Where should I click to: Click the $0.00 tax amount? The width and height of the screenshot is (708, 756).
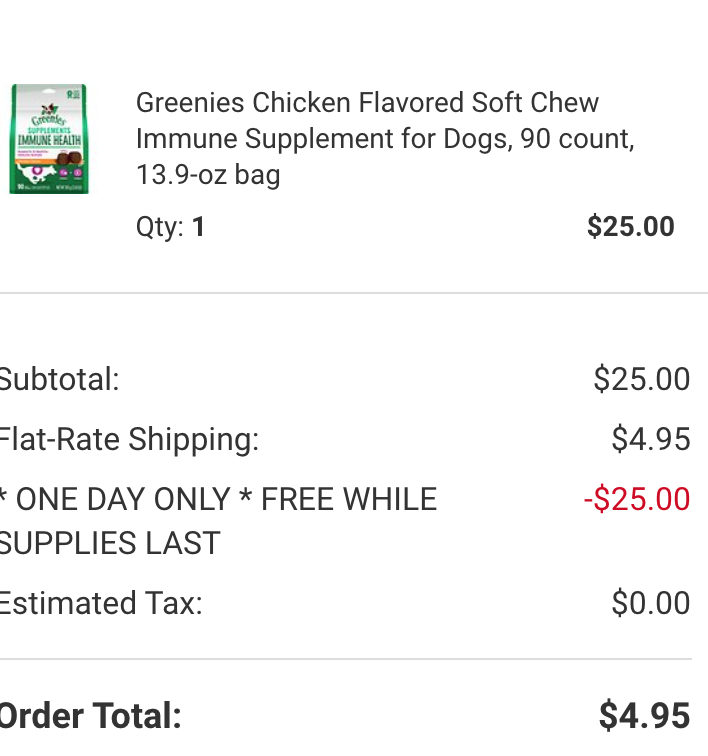651,603
